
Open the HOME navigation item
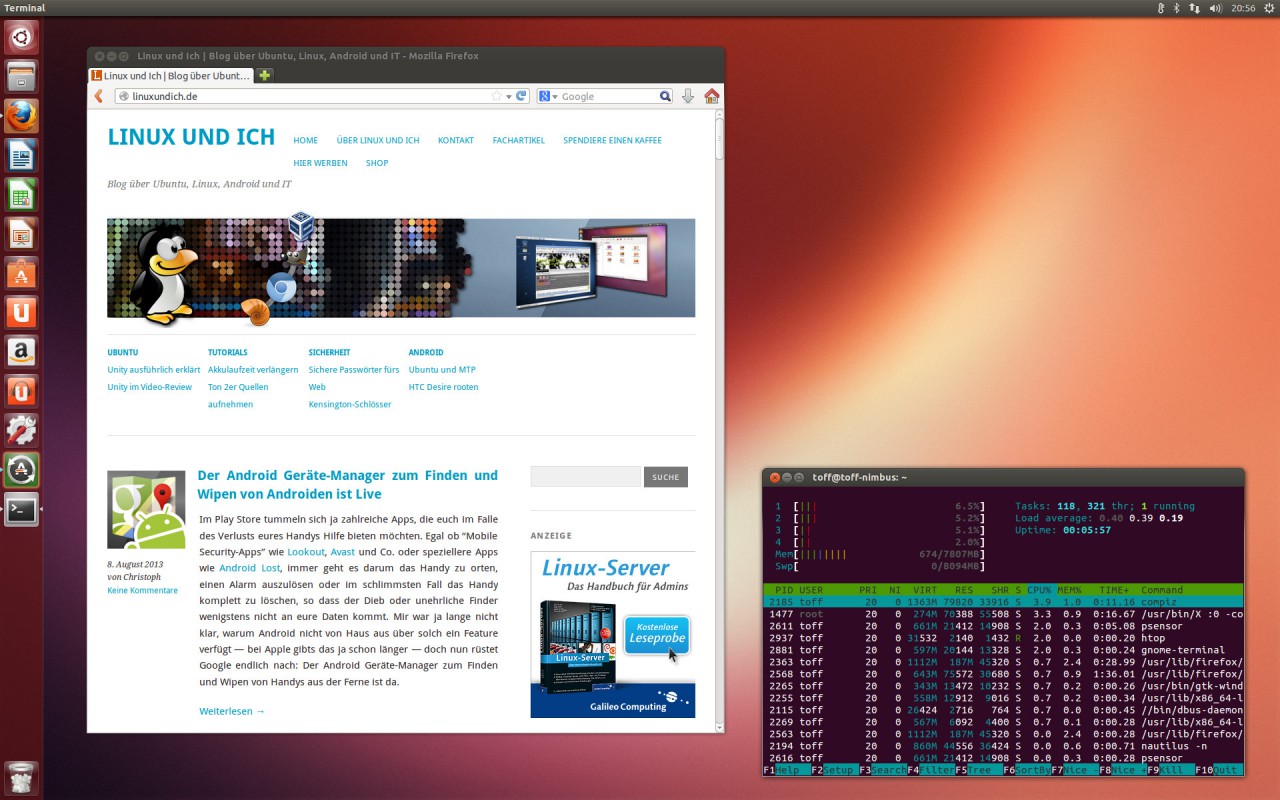[305, 141]
